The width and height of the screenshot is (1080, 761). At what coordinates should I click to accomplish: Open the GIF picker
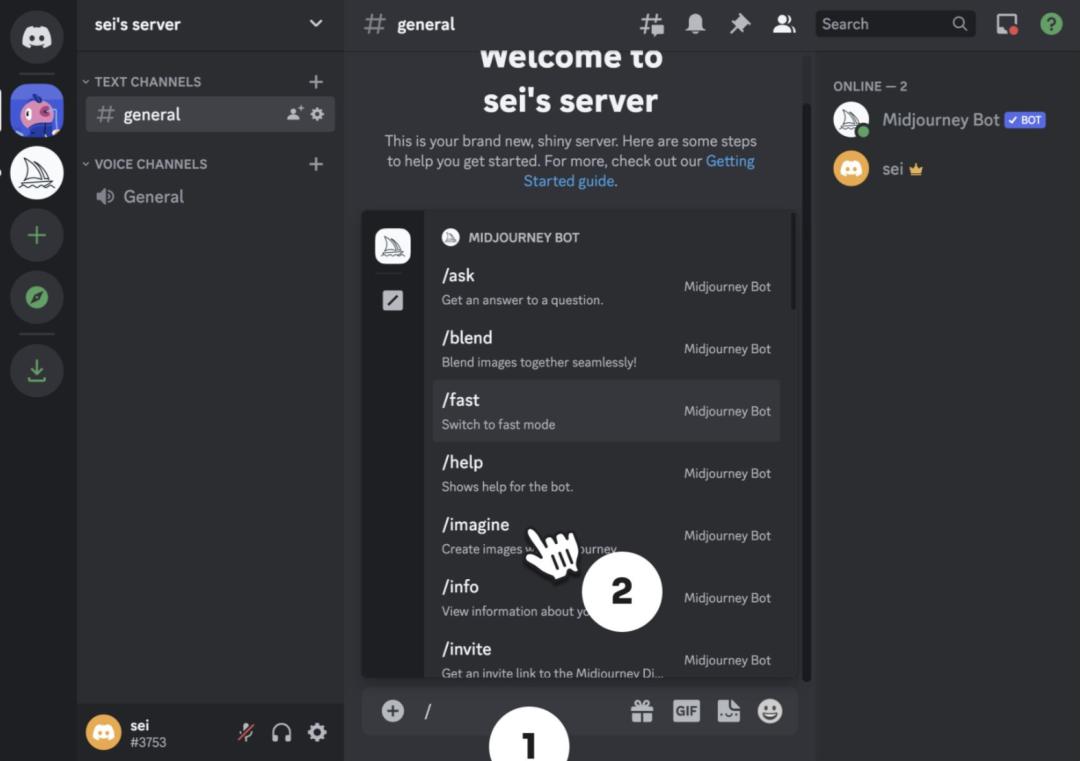686,711
